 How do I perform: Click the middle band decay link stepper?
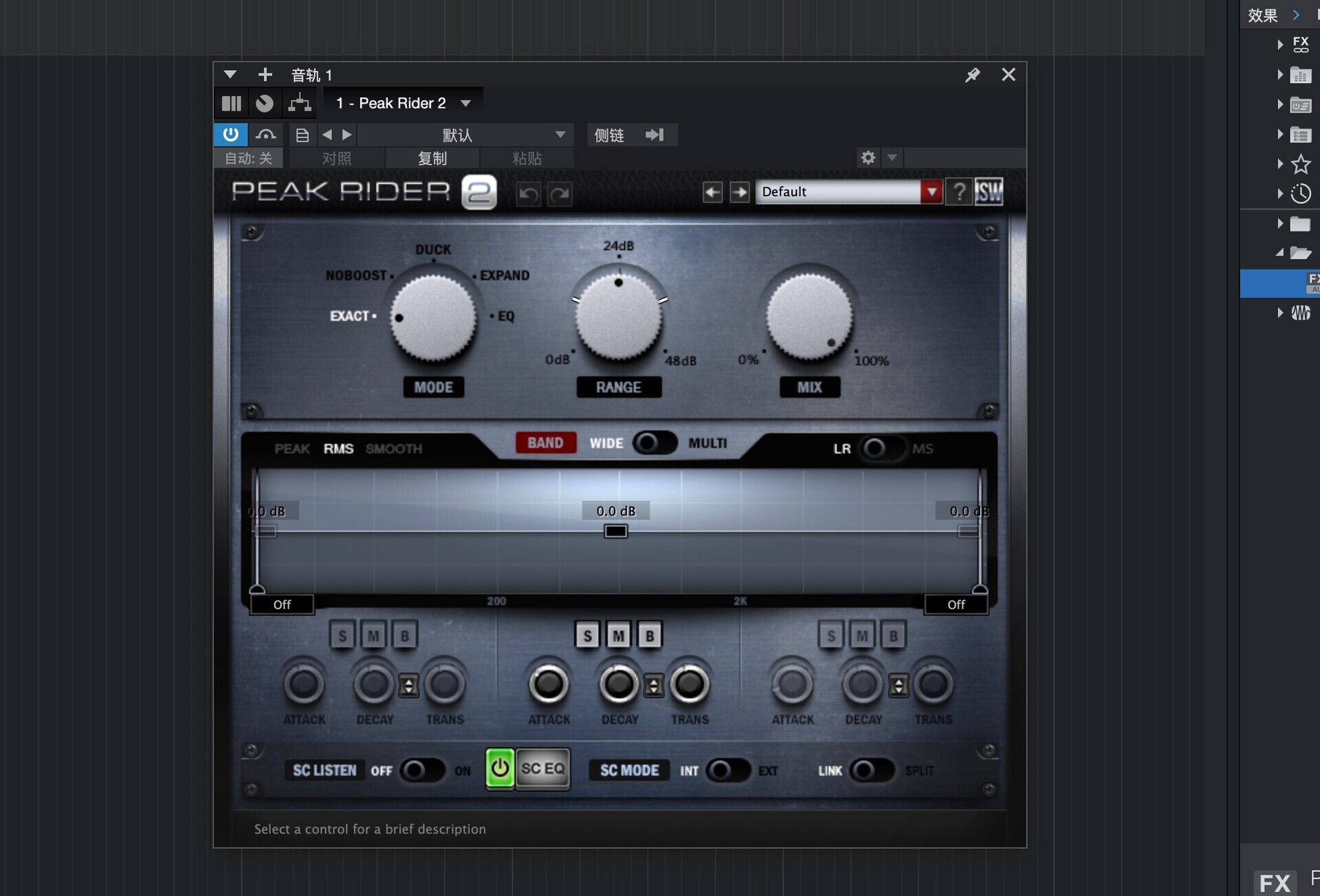[x=654, y=686]
